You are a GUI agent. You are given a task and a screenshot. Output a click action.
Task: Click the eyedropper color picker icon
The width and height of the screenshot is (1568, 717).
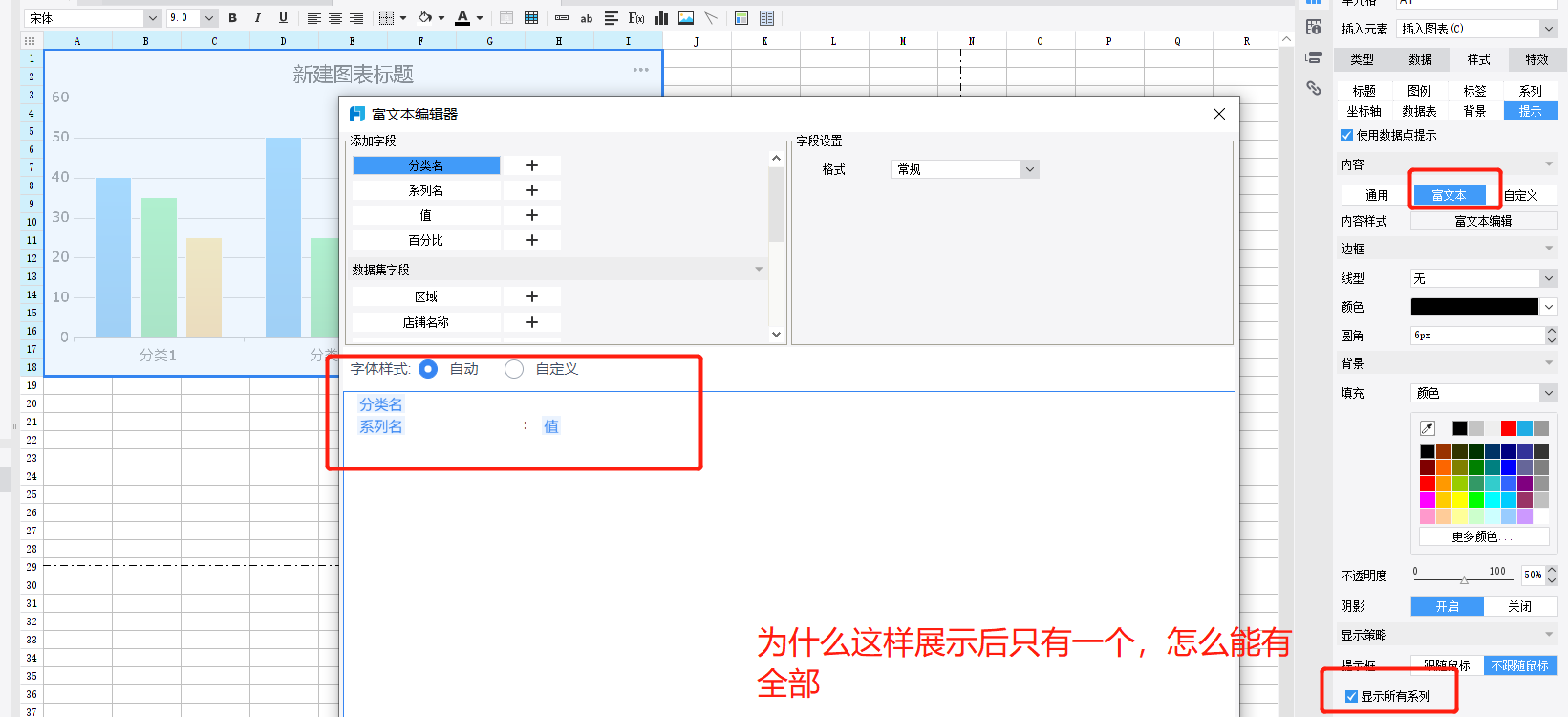[x=1428, y=427]
